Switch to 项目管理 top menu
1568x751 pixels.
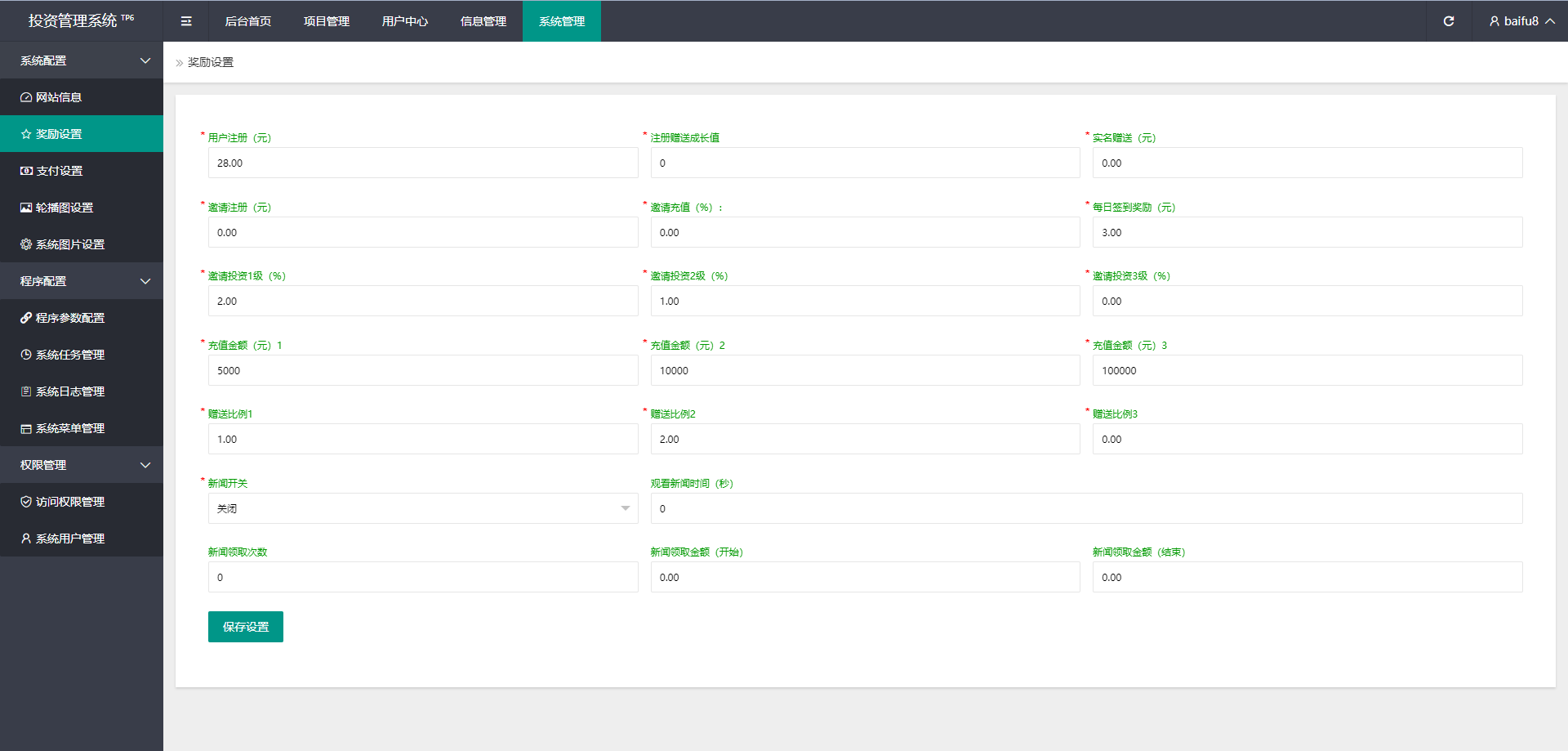point(326,21)
